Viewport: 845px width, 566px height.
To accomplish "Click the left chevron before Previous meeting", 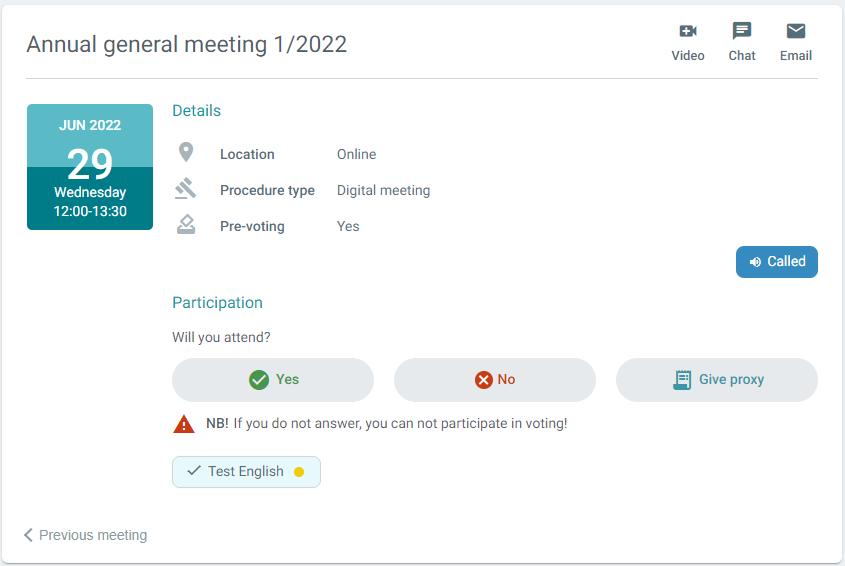I will point(29,535).
